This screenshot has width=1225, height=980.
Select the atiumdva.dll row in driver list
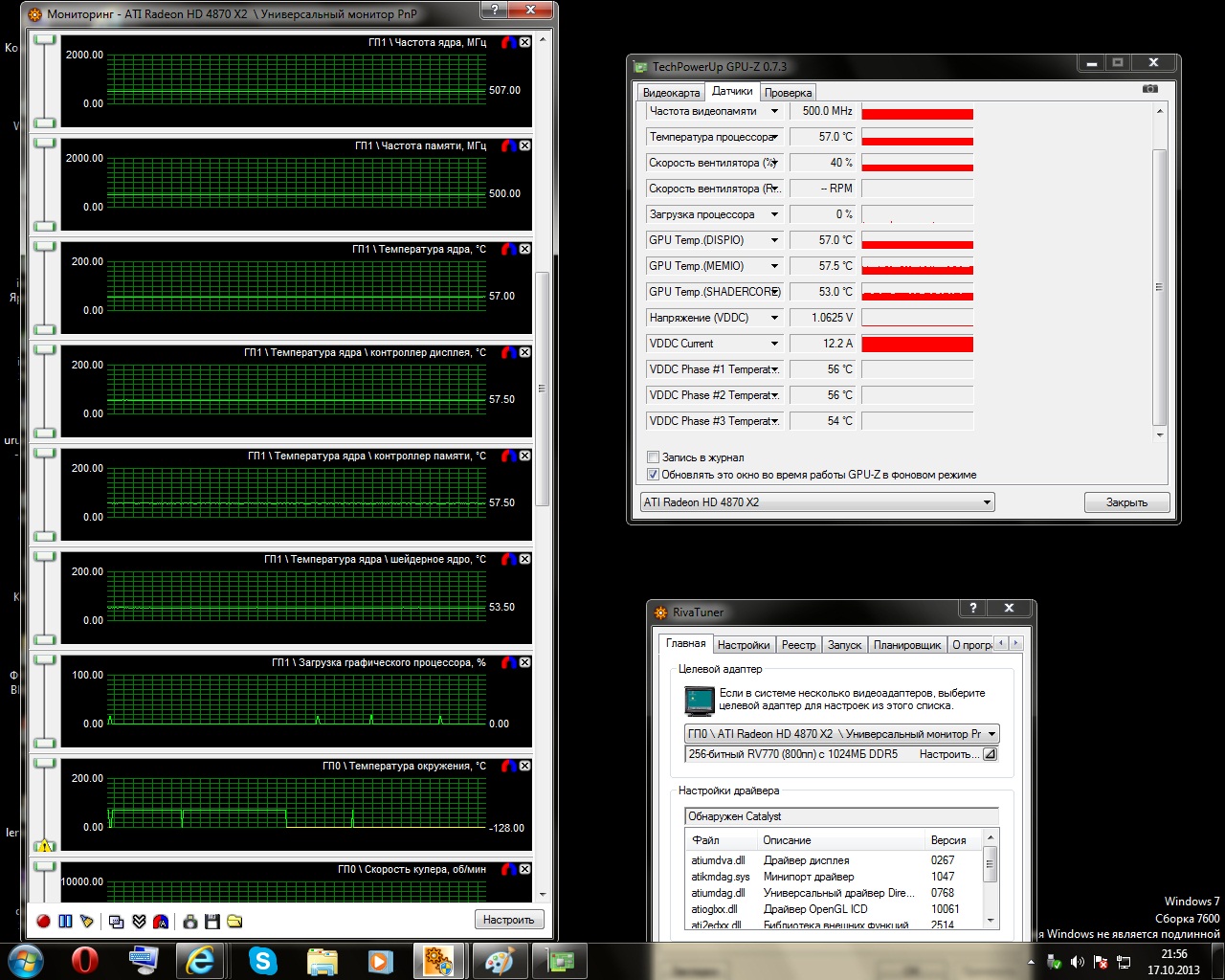[833, 860]
